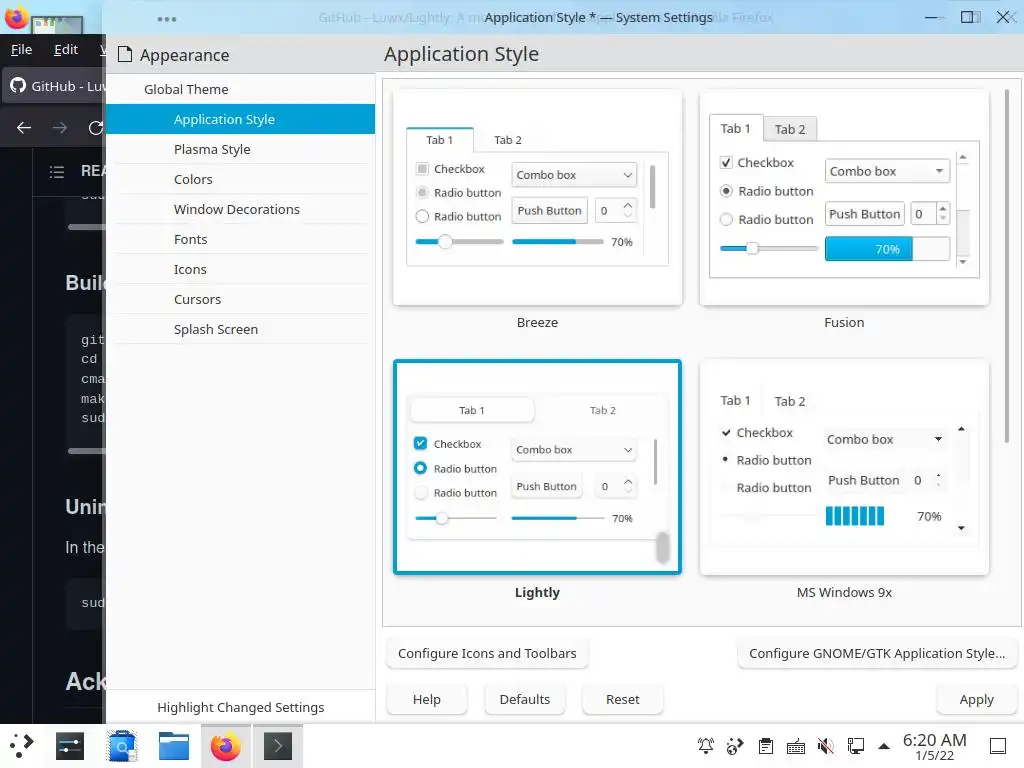The width and height of the screenshot is (1024, 768).
Task: Go to Global Theme settings
Action: click(x=240, y=89)
